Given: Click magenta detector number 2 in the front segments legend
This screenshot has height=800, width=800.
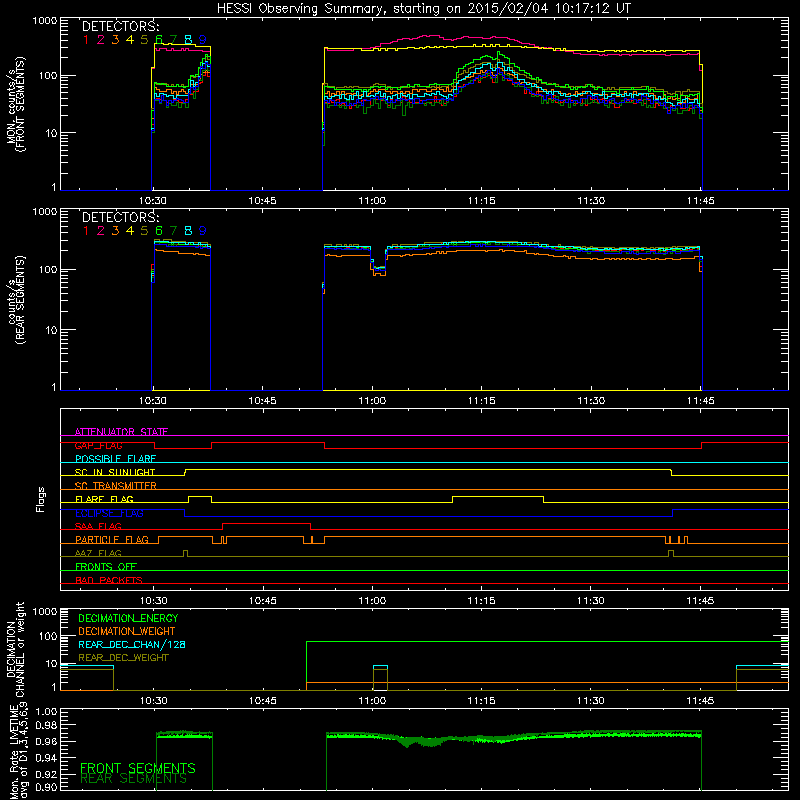Looking at the screenshot, I should point(101,40).
